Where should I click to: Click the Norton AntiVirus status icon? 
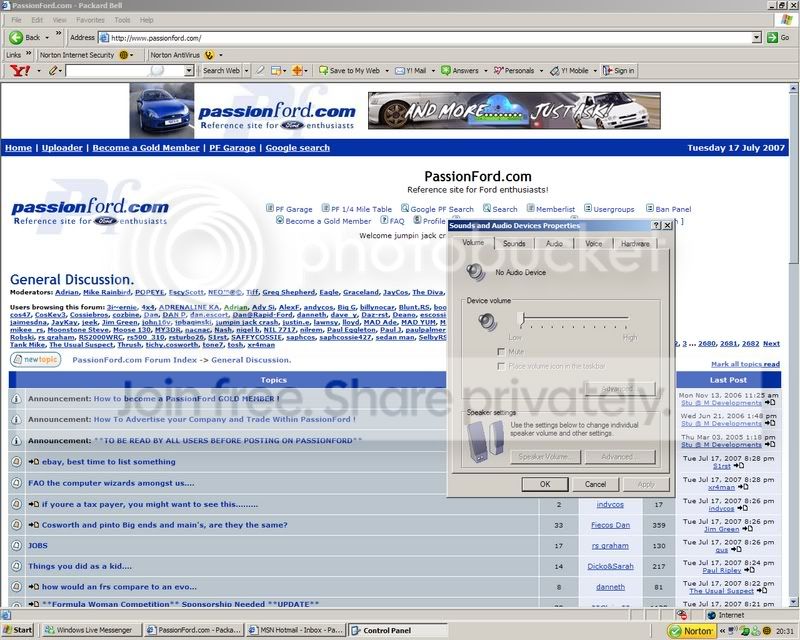tap(209, 55)
